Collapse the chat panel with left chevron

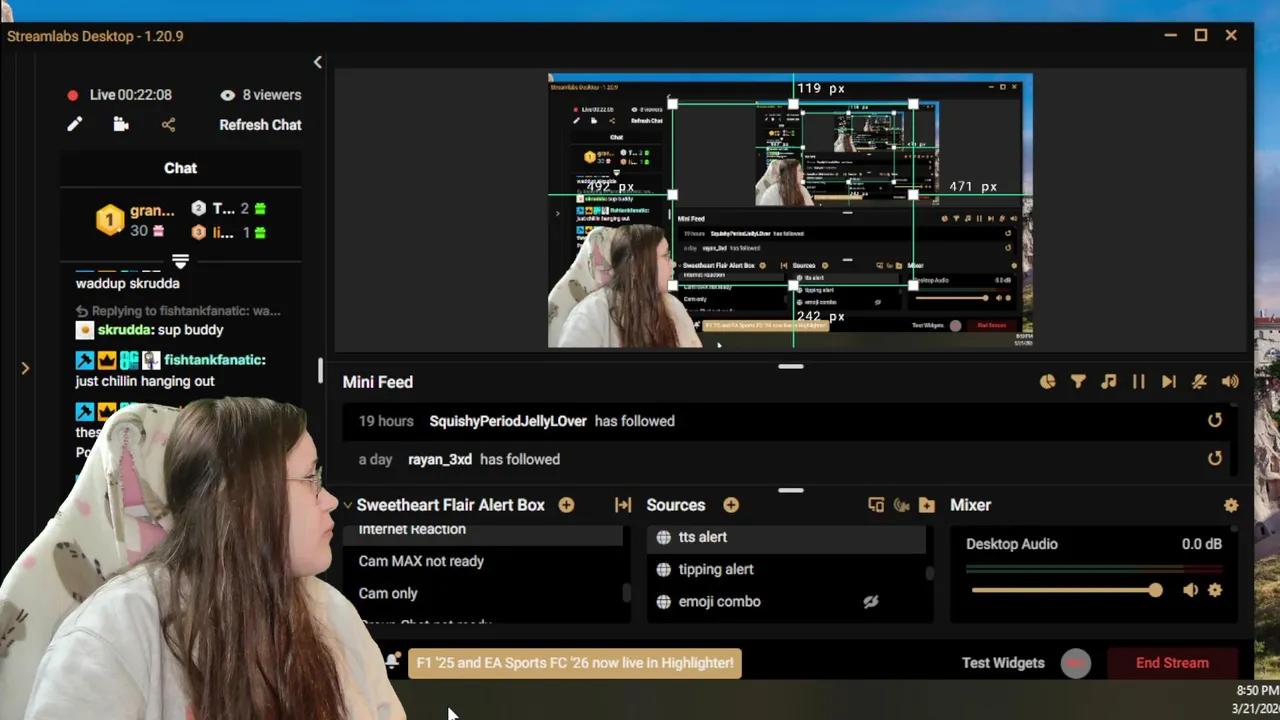[x=318, y=62]
